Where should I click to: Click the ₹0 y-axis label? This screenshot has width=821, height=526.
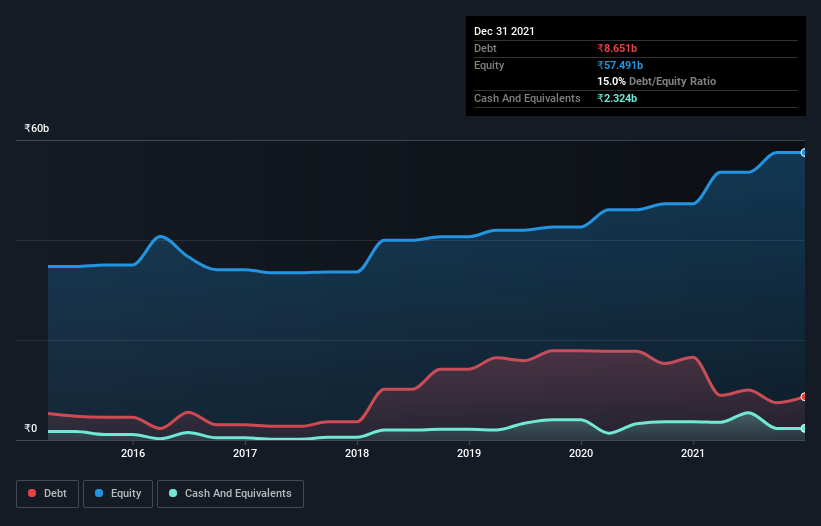tap(31, 429)
